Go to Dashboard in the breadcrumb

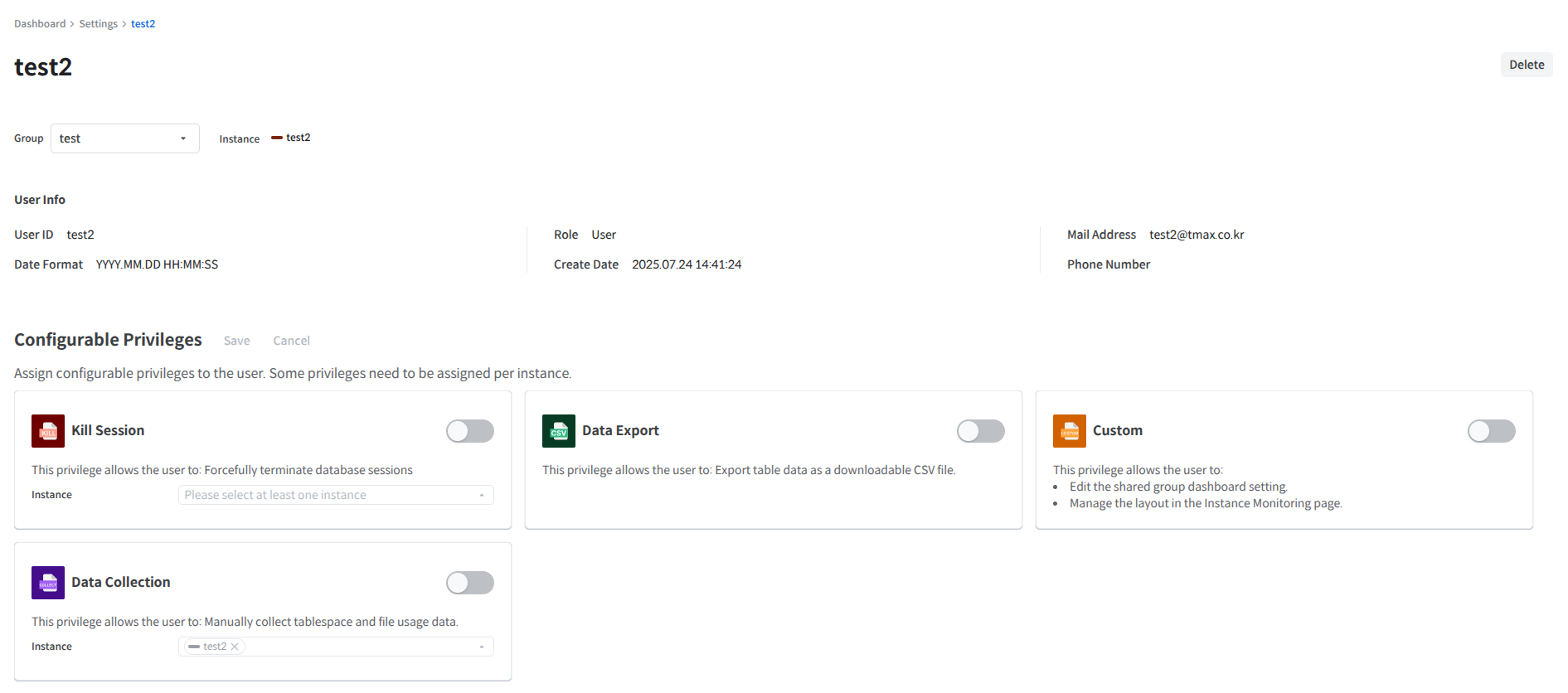point(40,24)
